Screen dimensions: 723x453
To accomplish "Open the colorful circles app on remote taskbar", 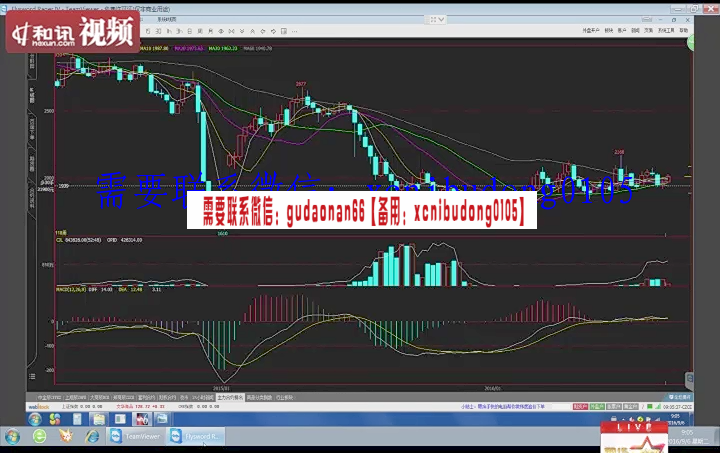I will click(55, 419).
